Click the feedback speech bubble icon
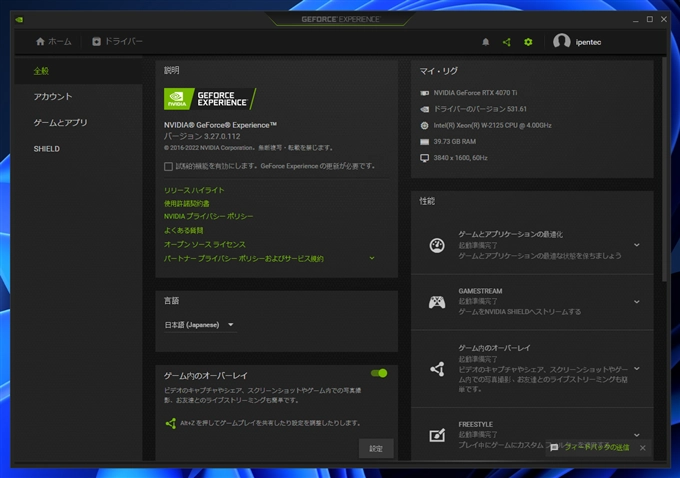680x478 pixels. 554,448
